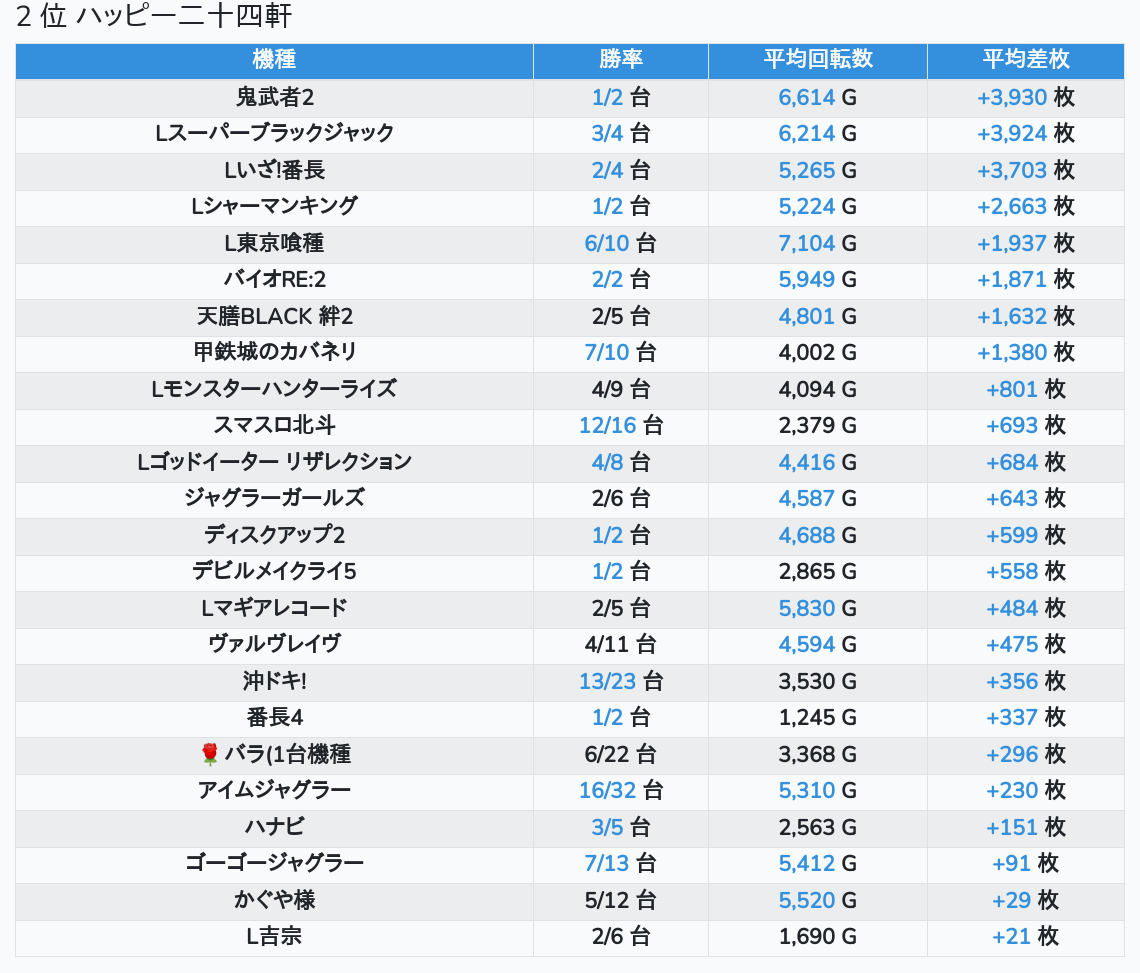The height and width of the screenshot is (973, 1140).
Task: Click the L吉宗 machine cell
Action: [274, 937]
